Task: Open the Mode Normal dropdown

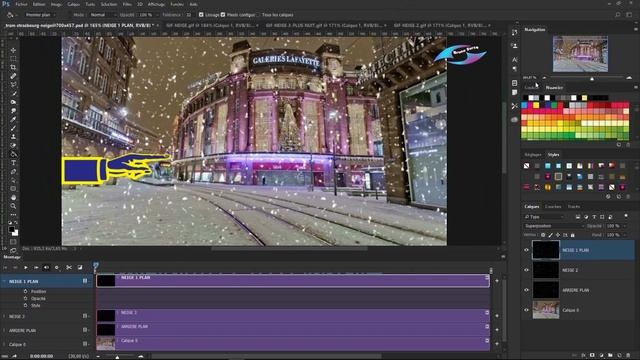Action: coord(102,15)
